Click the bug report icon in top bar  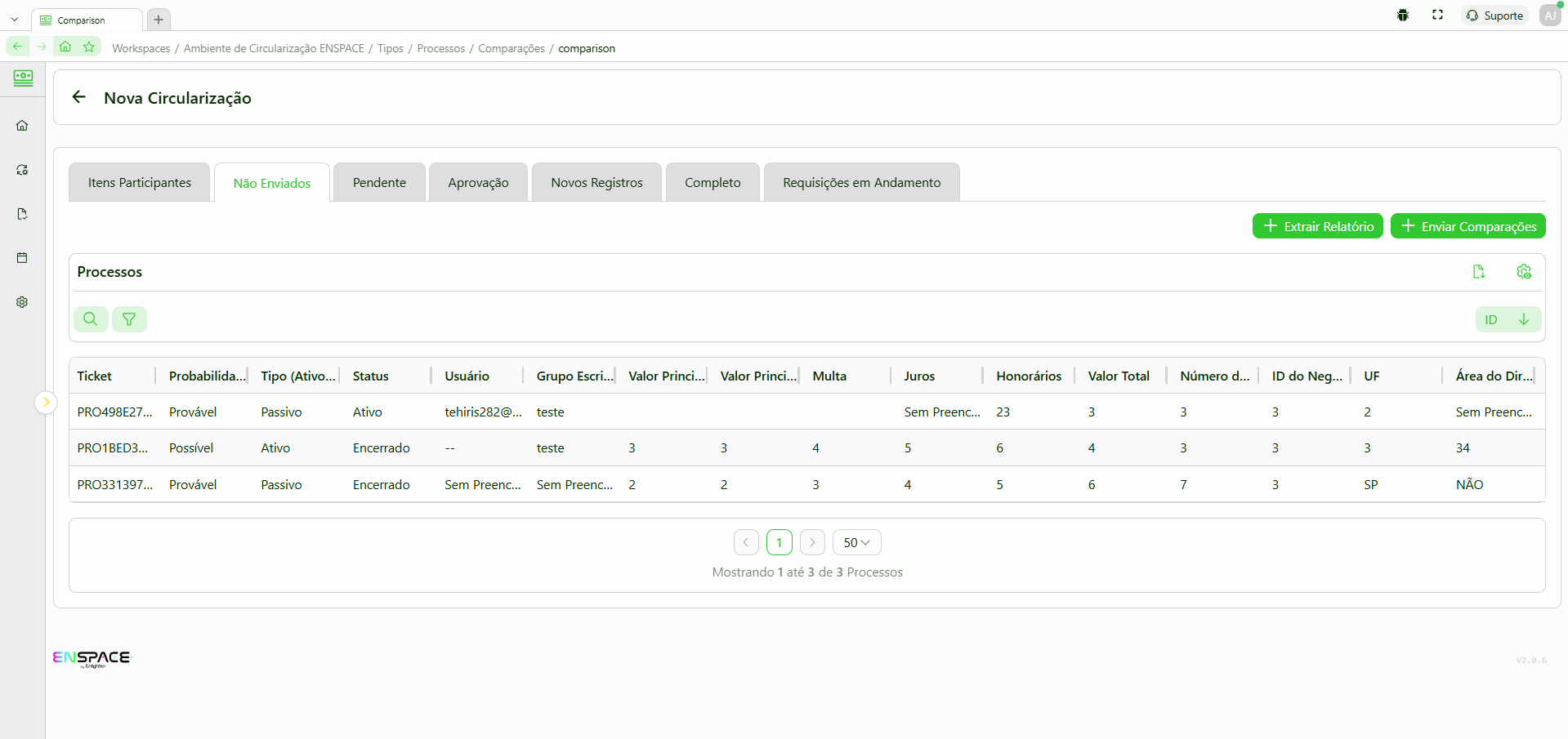[x=1402, y=16]
